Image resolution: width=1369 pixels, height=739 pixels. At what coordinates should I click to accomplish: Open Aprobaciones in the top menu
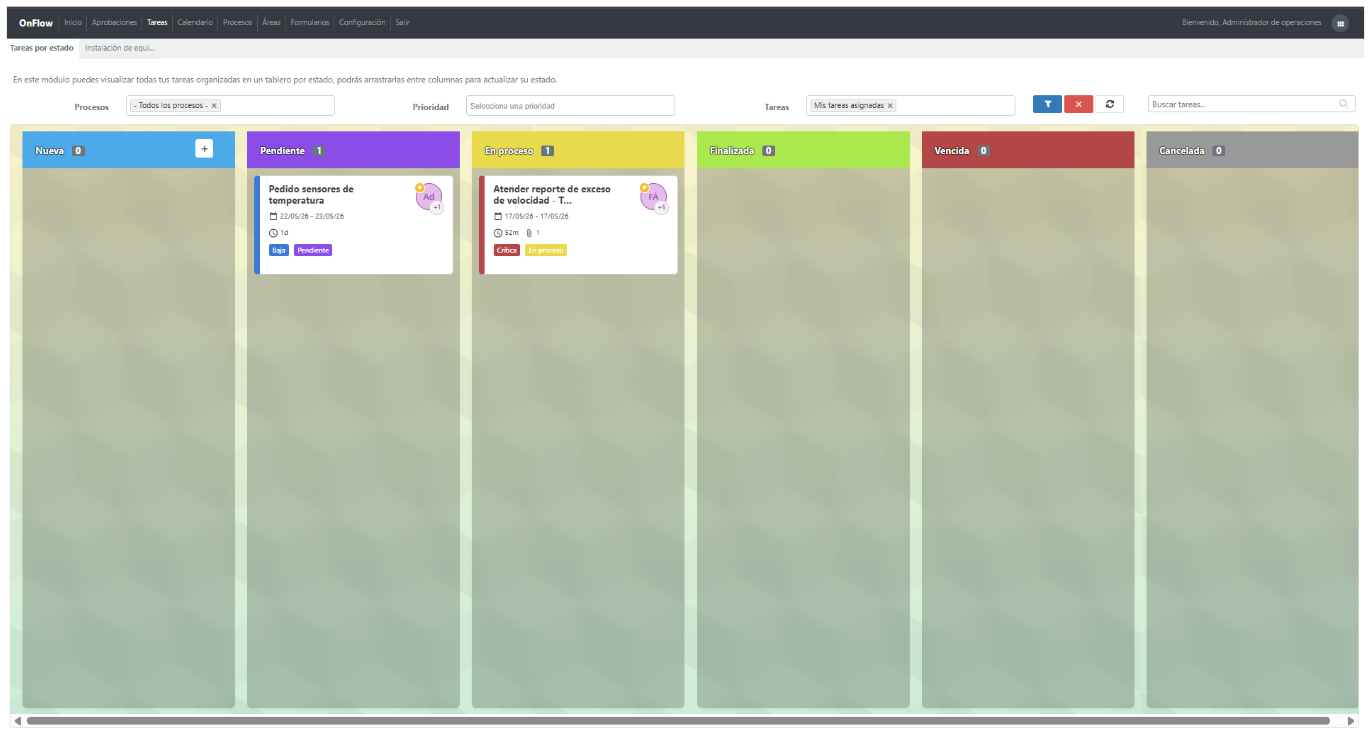(x=114, y=22)
